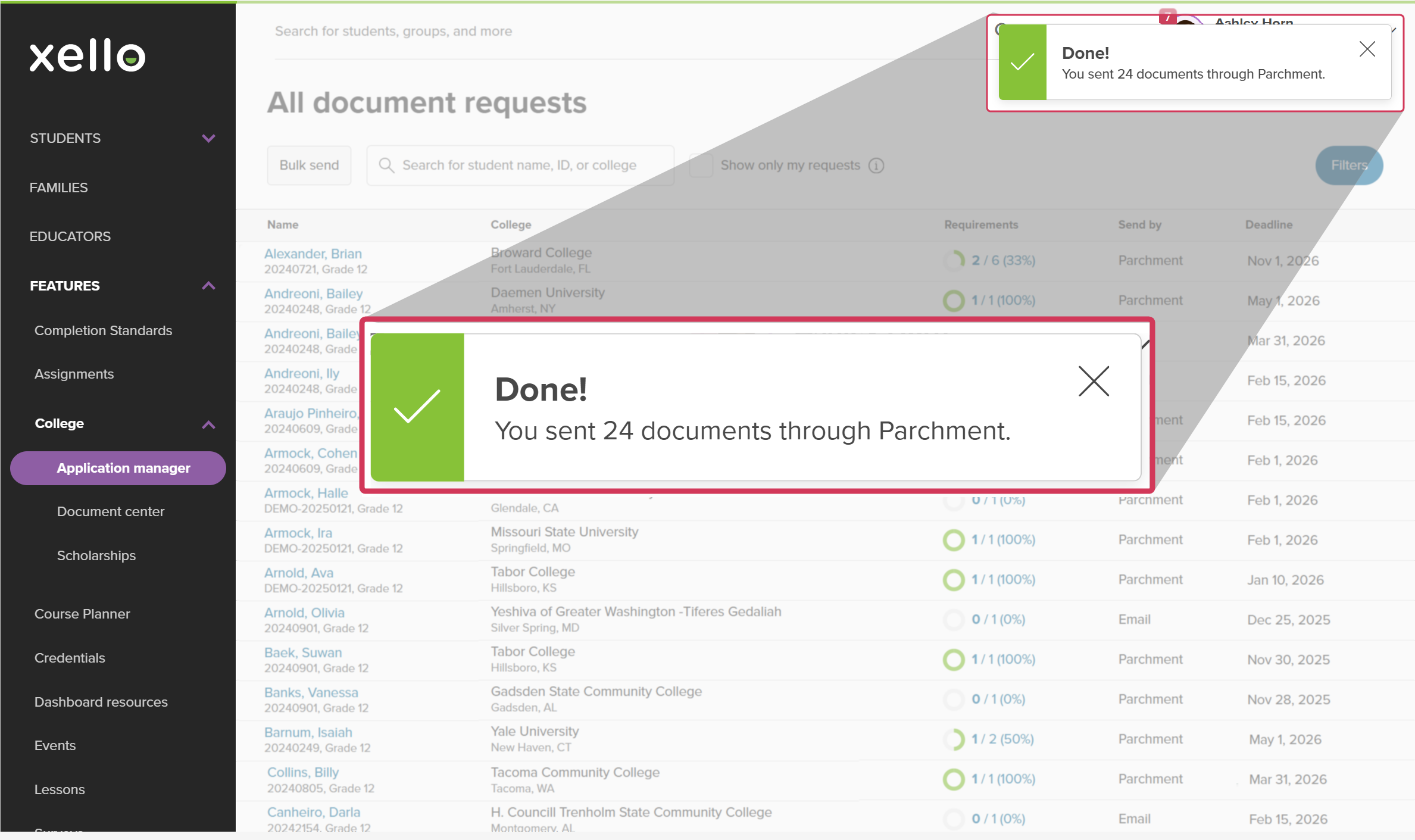Open the Filters panel
The image size is (1415, 840).
point(1348,165)
